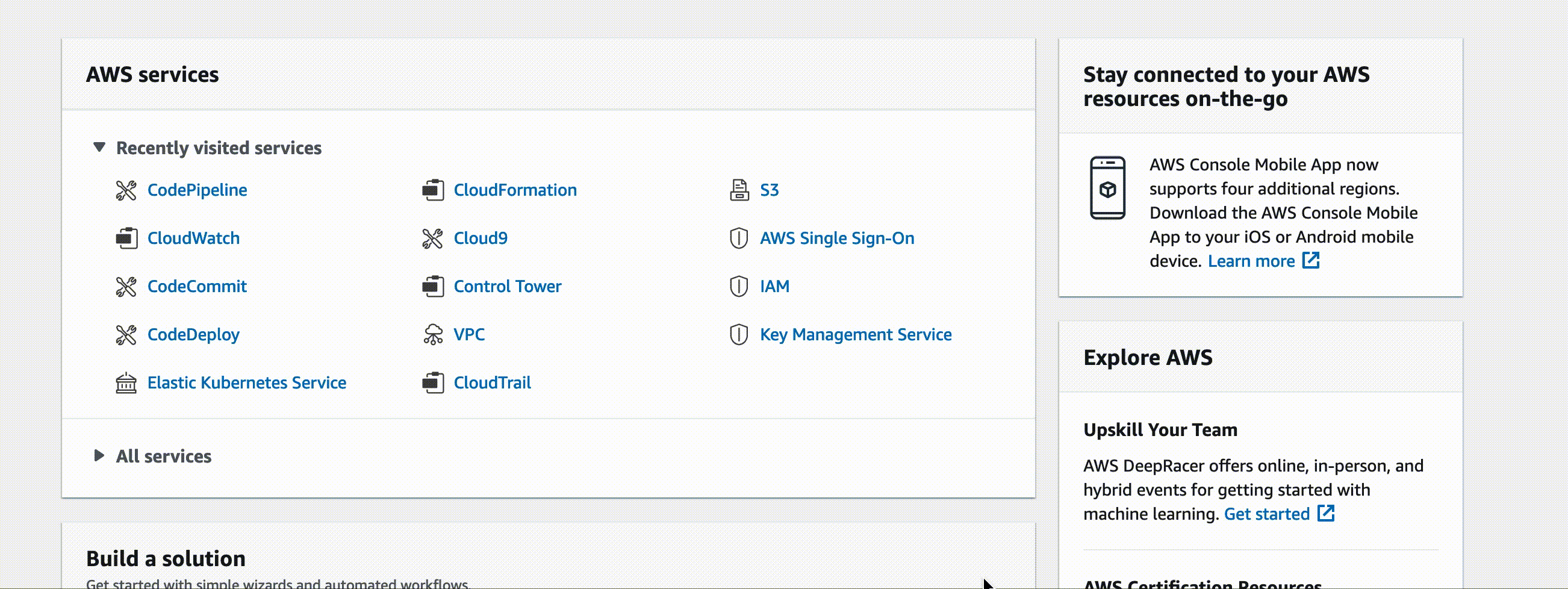The width and height of the screenshot is (1568, 589).
Task: Click the mobile phone app icon
Action: (x=1107, y=188)
